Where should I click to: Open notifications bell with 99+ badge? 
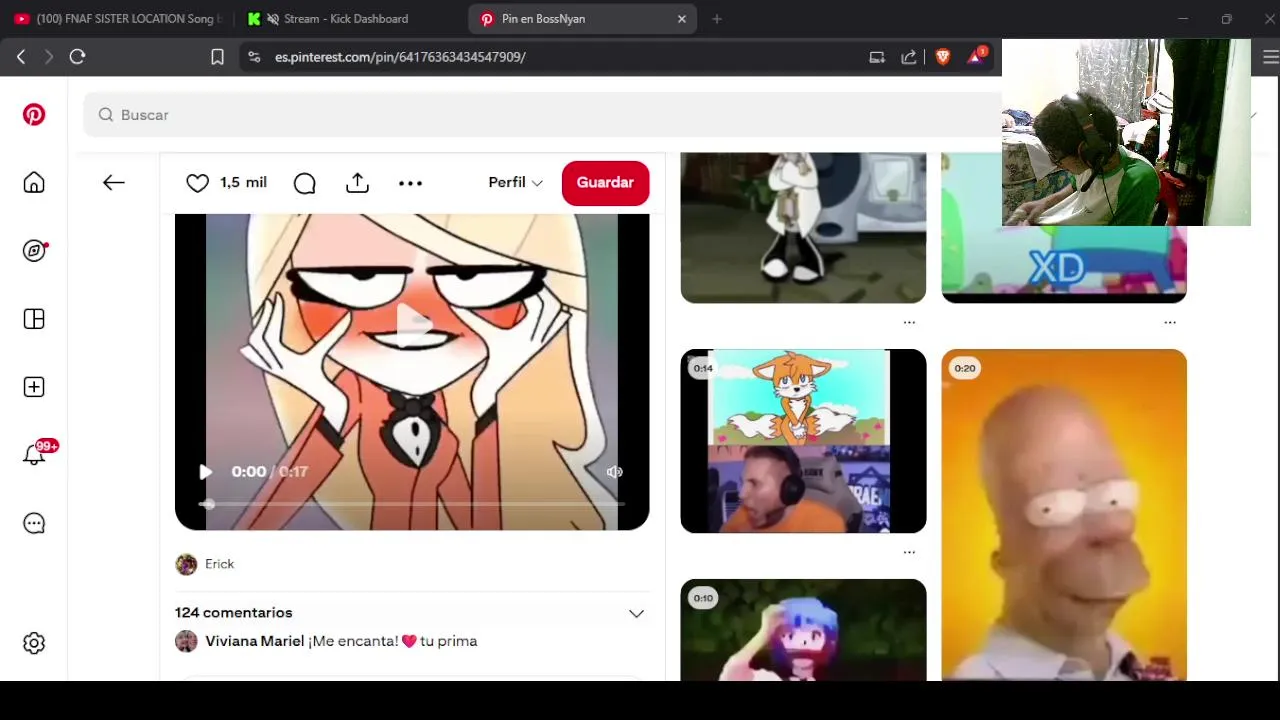34,455
